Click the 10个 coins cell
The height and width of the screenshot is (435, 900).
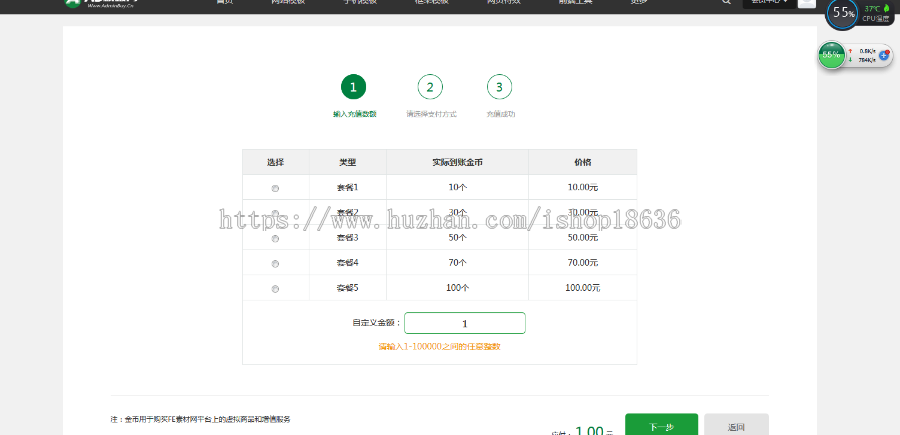457,187
